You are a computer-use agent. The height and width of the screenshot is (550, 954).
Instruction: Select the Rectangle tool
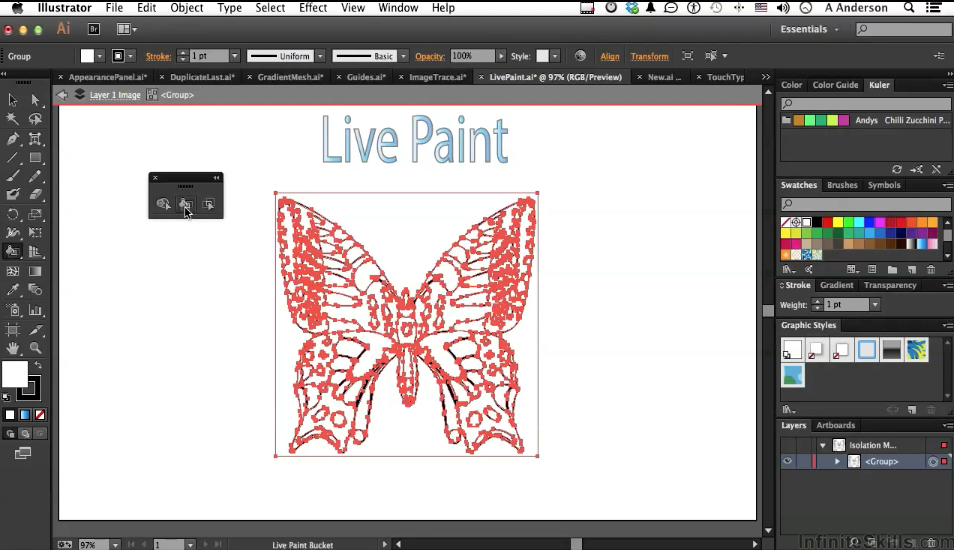pyautogui.click(x=35, y=158)
